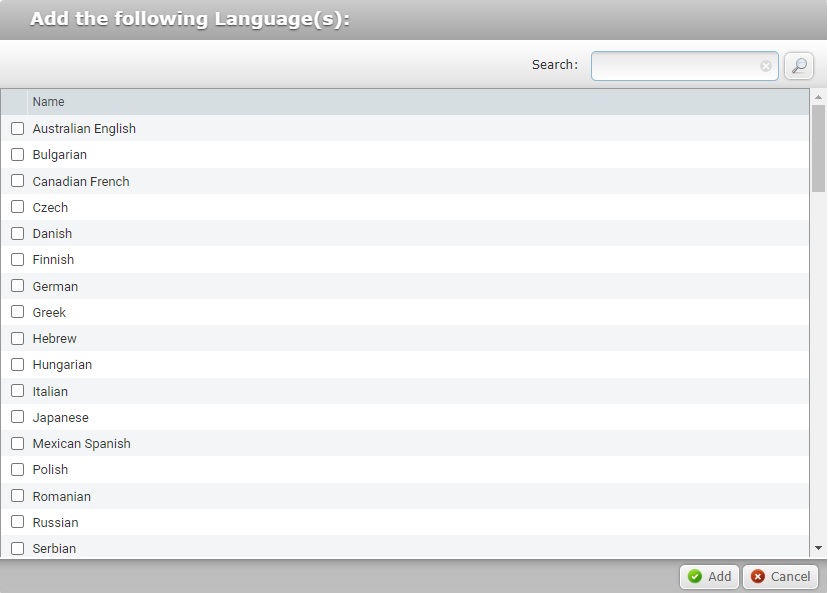Tick the Mexican Spanish checkbox
Viewport: 828px width, 593px height.
pos(17,443)
